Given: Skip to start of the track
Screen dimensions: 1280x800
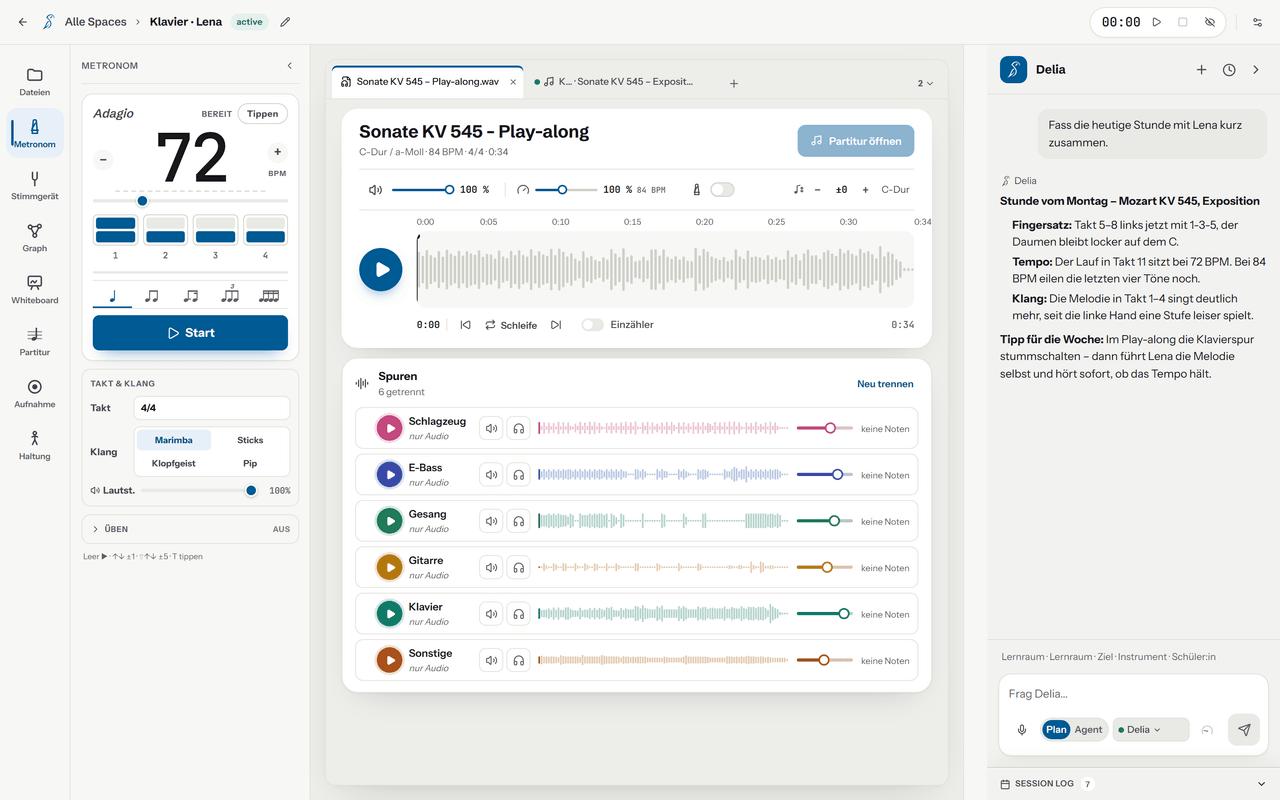Looking at the screenshot, I should pyautogui.click(x=465, y=325).
